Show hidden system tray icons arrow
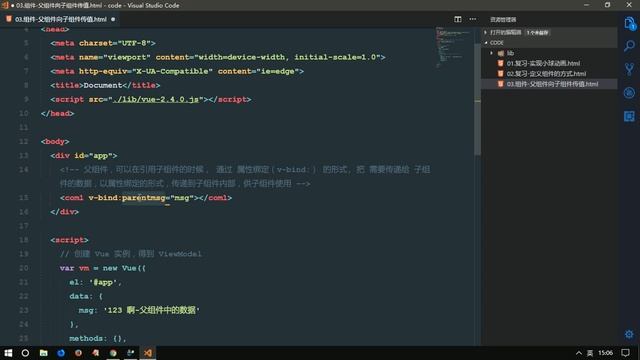 pyautogui.click(x=579, y=353)
